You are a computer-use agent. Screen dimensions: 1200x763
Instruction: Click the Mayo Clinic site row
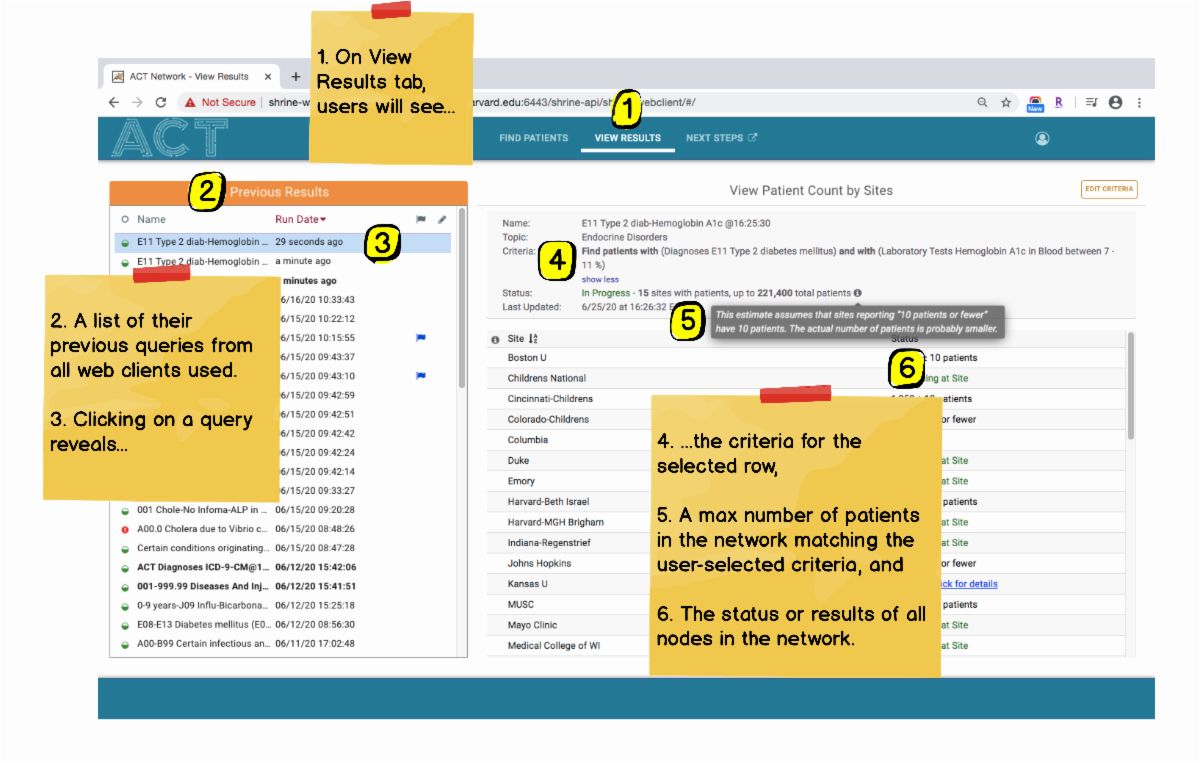tap(808, 625)
